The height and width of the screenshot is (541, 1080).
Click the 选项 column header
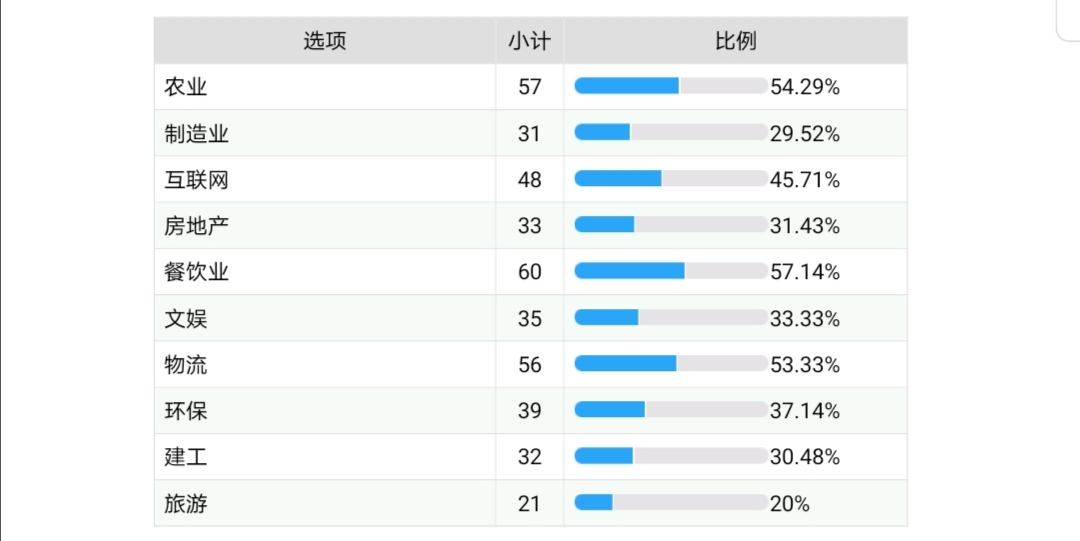click(324, 41)
